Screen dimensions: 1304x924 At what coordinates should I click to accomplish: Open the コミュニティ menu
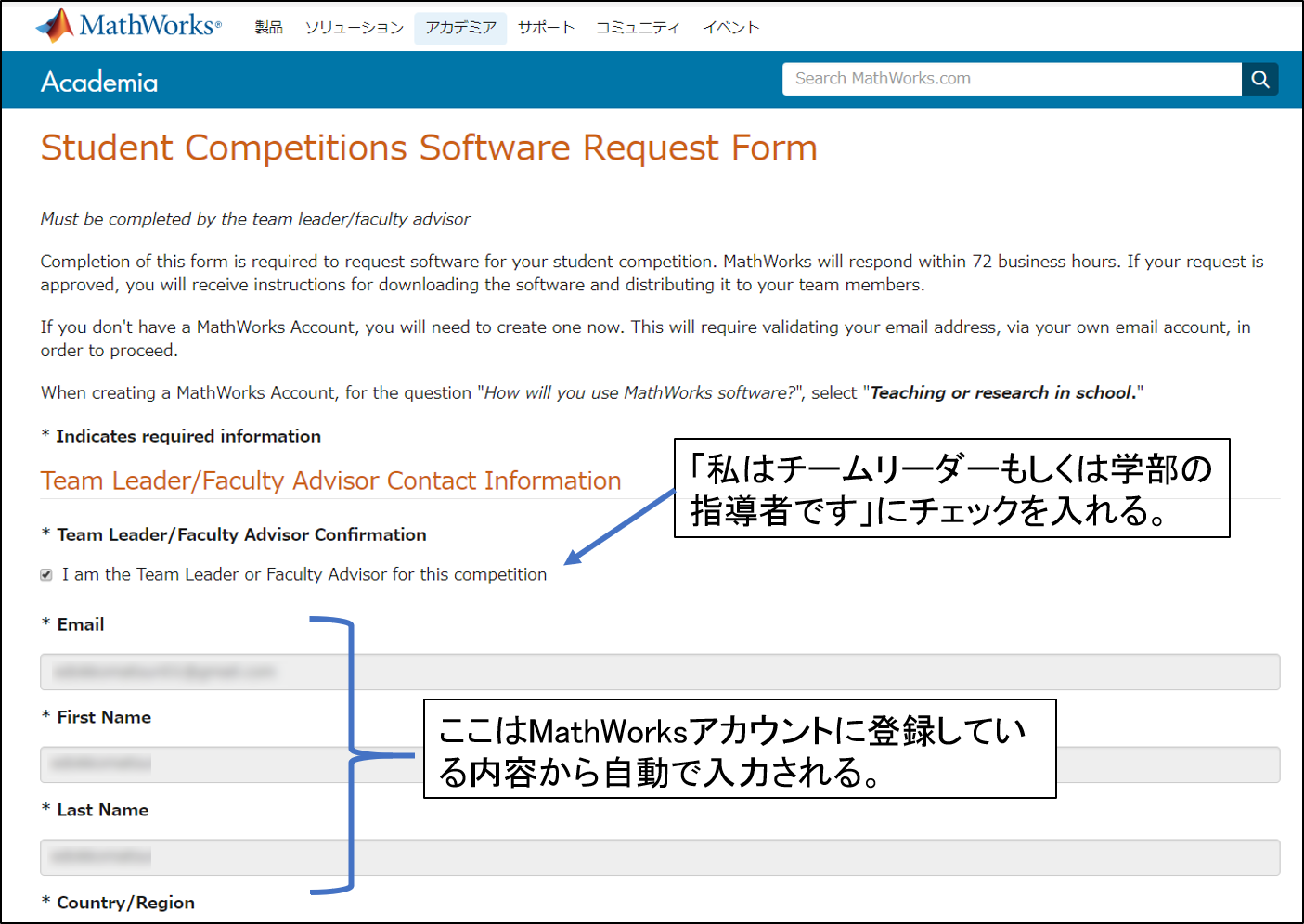coord(638,28)
